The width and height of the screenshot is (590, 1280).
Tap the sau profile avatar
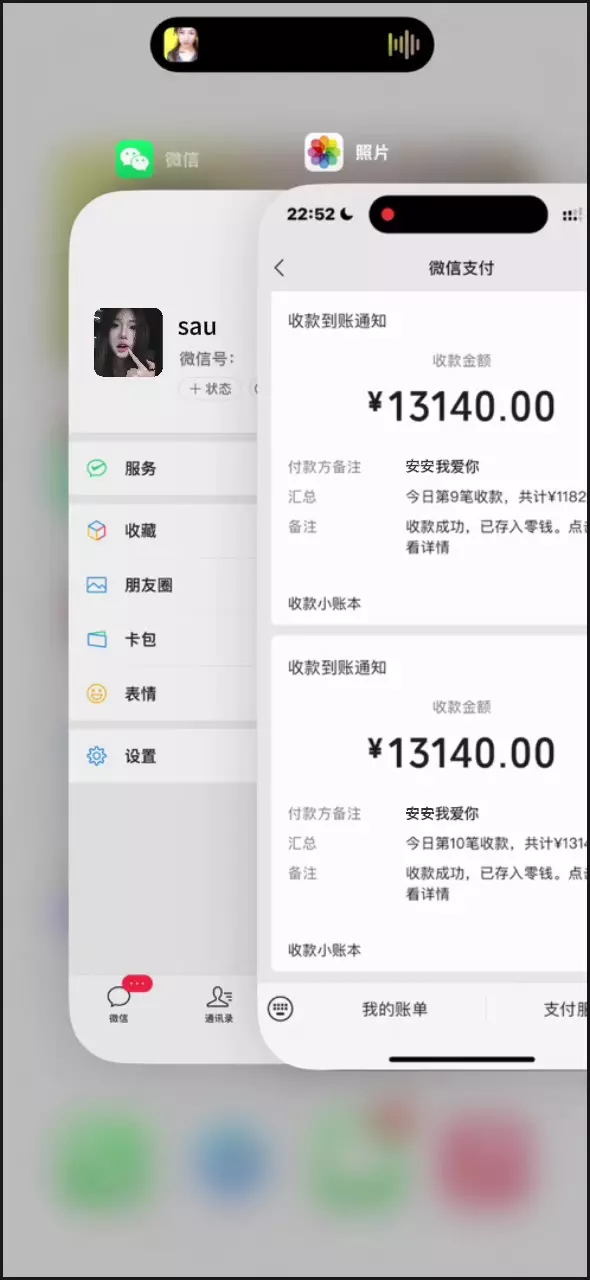(x=128, y=342)
